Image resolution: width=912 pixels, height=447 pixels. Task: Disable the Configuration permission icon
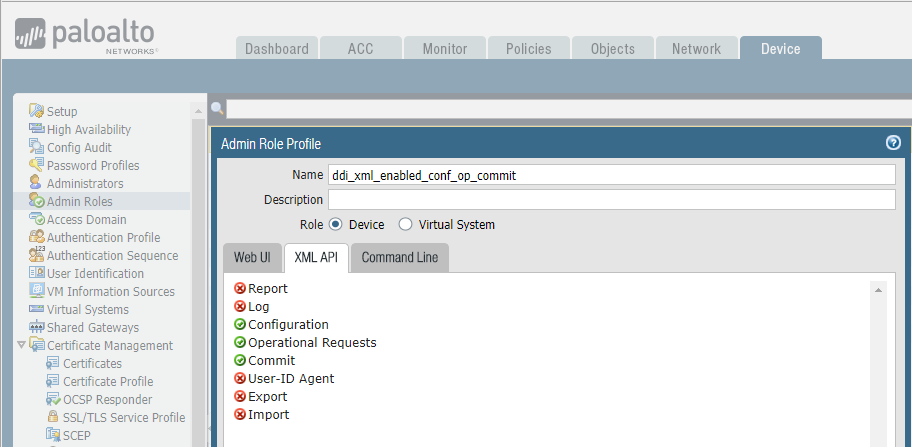point(240,325)
